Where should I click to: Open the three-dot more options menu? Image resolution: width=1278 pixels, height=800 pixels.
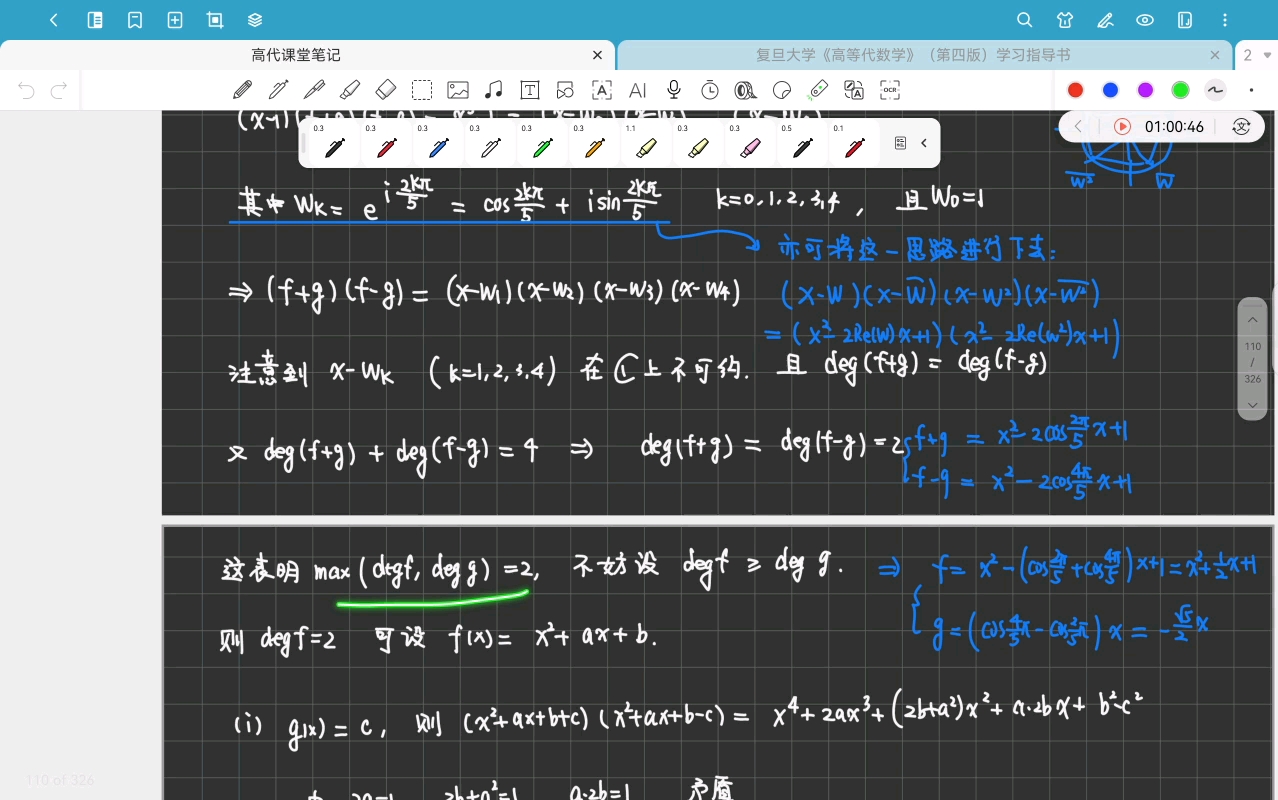tap(1226, 20)
